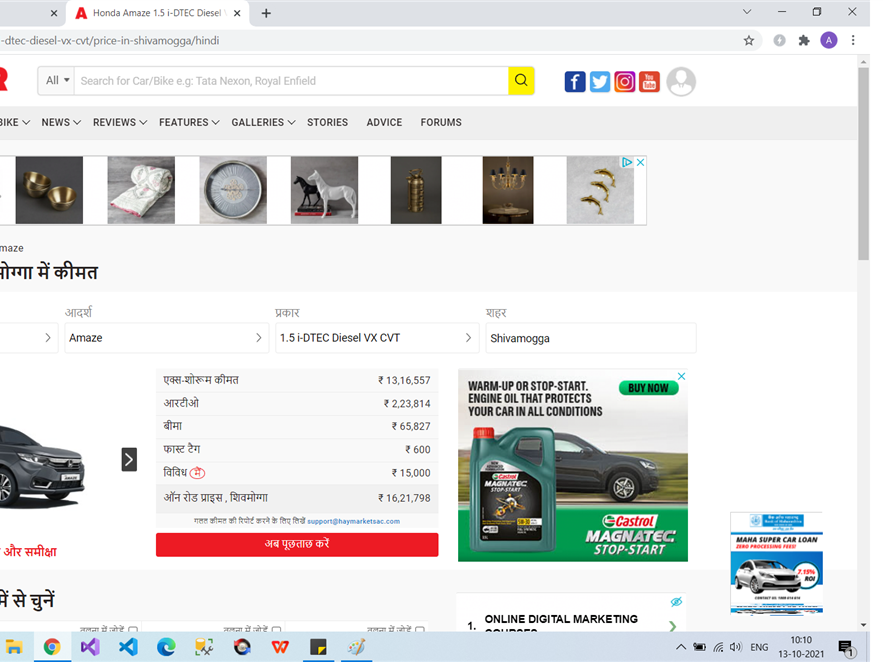Image resolution: width=883 pixels, height=662 pixels.
Task: Expand the All search category dropdown
Action: click(57, 81)
